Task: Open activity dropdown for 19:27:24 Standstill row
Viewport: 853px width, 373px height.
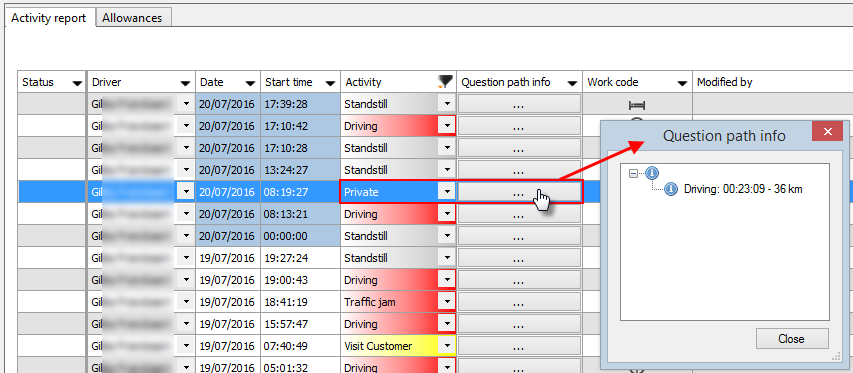Action: pos(447,258)
